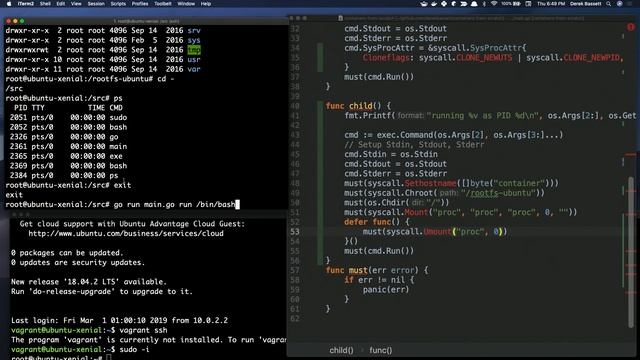Click the display mirroring menu bar icon
640x360 pixels.
pos(528,4)
